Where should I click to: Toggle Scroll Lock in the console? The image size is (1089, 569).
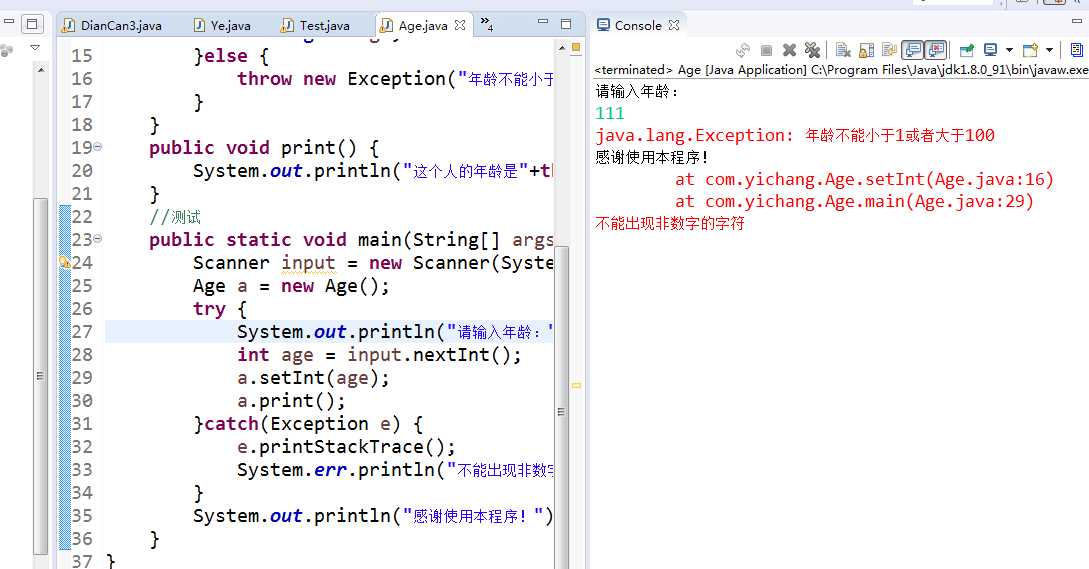click(866, 50)
